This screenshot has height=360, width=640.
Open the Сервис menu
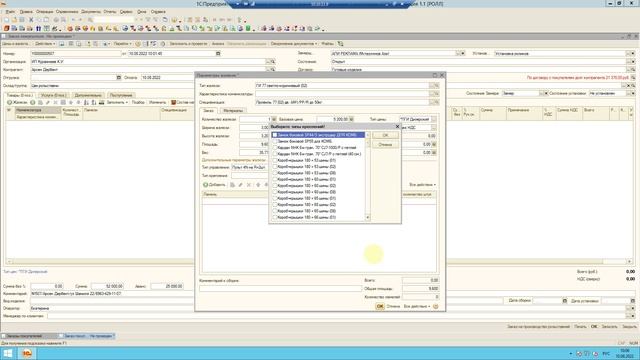click(x=126, y=12)
